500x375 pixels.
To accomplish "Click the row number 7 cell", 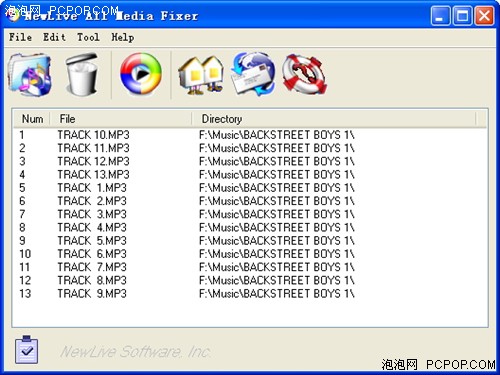I will (x=22, y=214).
